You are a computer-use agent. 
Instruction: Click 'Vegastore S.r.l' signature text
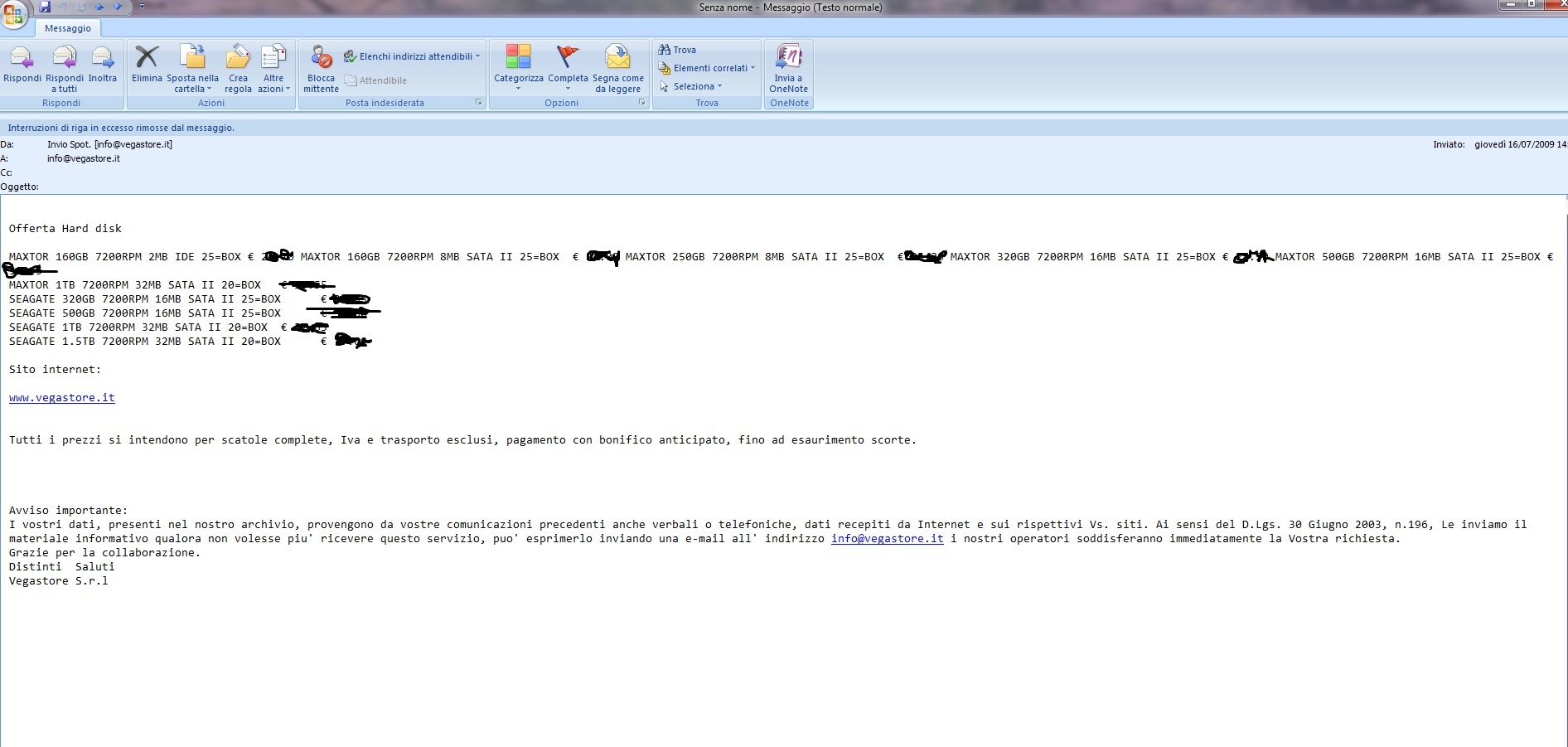[59, 581]
